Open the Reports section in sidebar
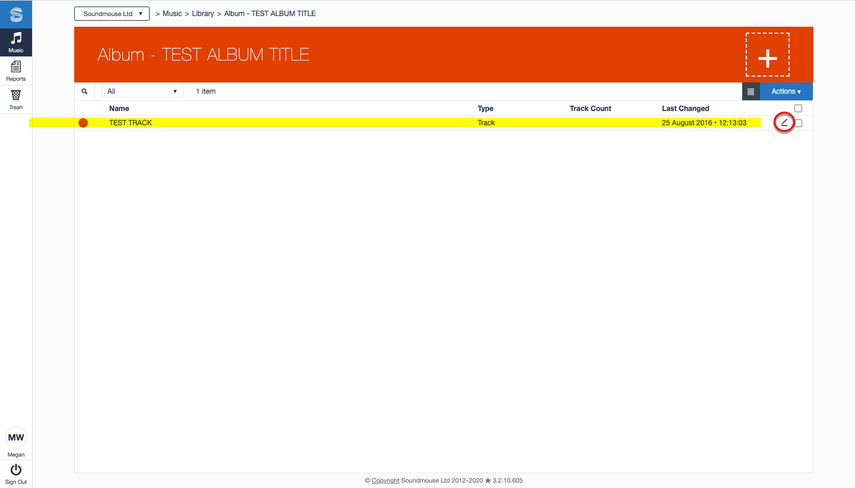Image resolution: width=855 pixels, height=488 pixels. [x=16, y=71]
